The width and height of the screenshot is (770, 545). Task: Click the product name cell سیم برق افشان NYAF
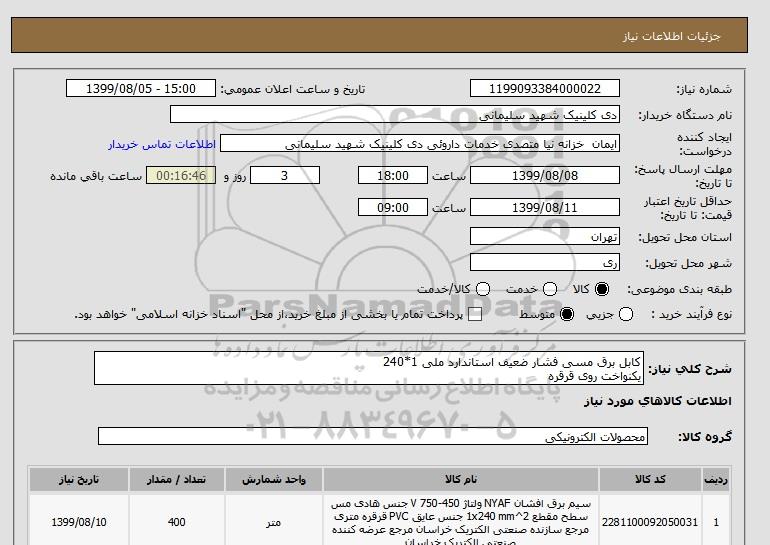[x=461, y=522]
